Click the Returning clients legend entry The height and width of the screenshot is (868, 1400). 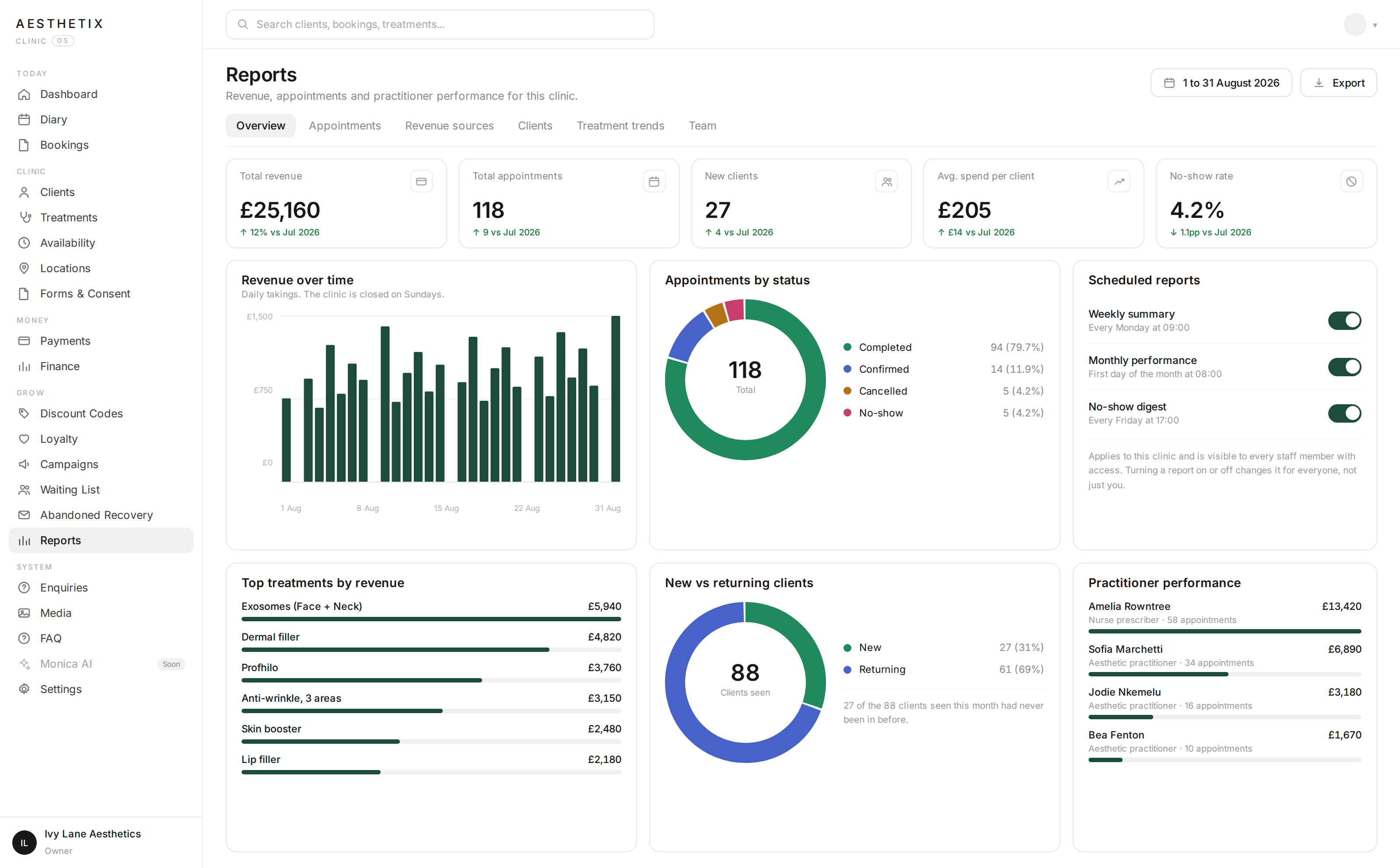(x=943, y=669)
